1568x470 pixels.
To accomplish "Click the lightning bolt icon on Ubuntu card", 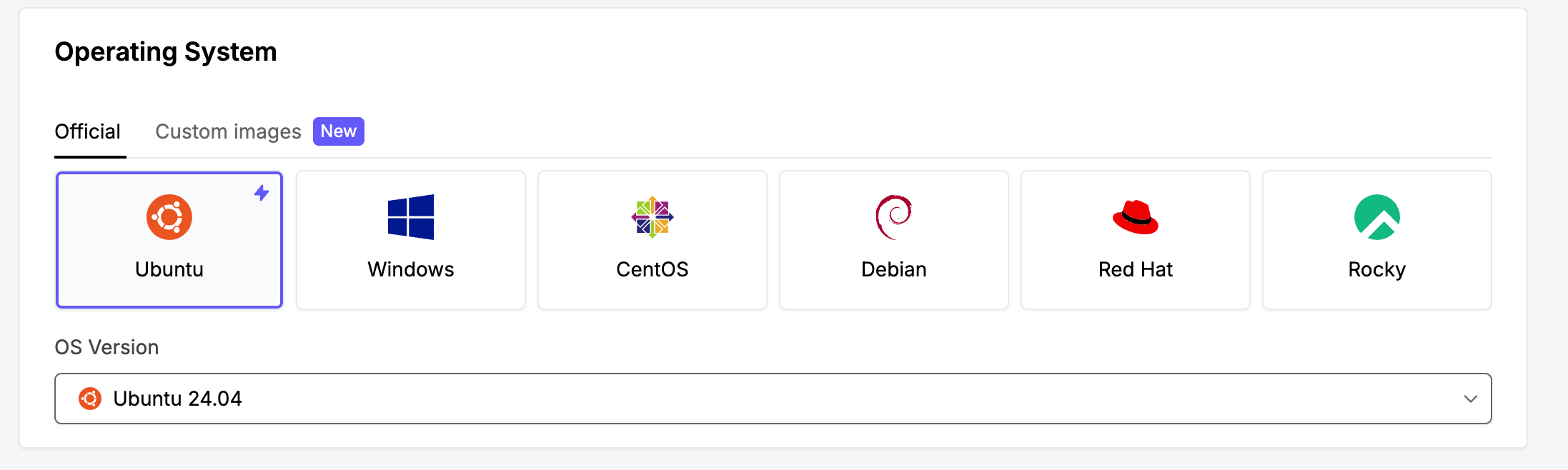I will [262, 193].
